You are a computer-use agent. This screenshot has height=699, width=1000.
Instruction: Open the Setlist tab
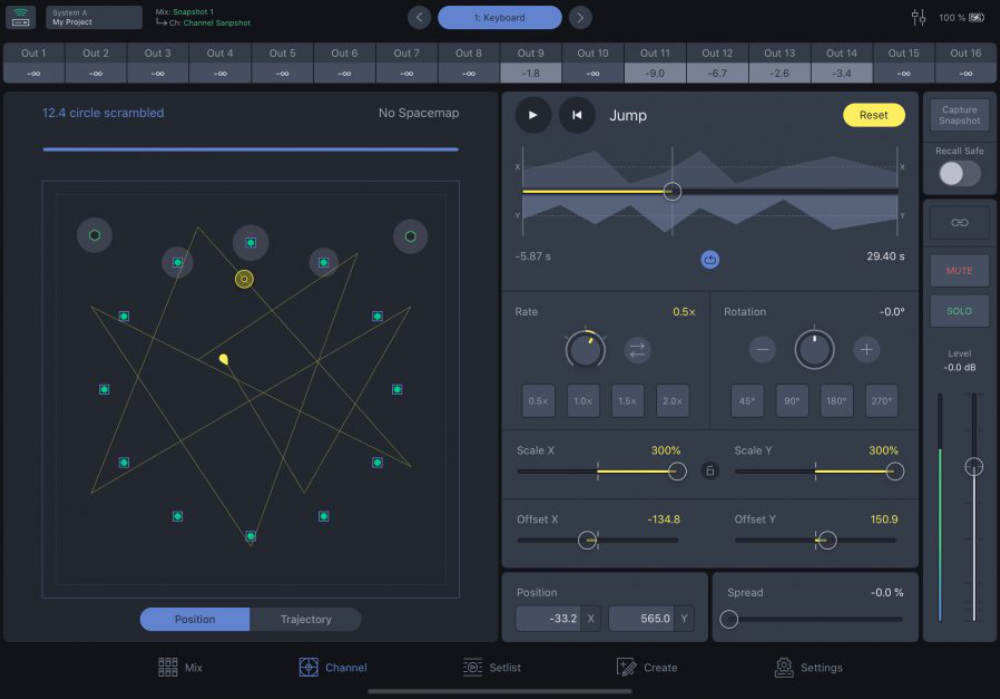492,667
